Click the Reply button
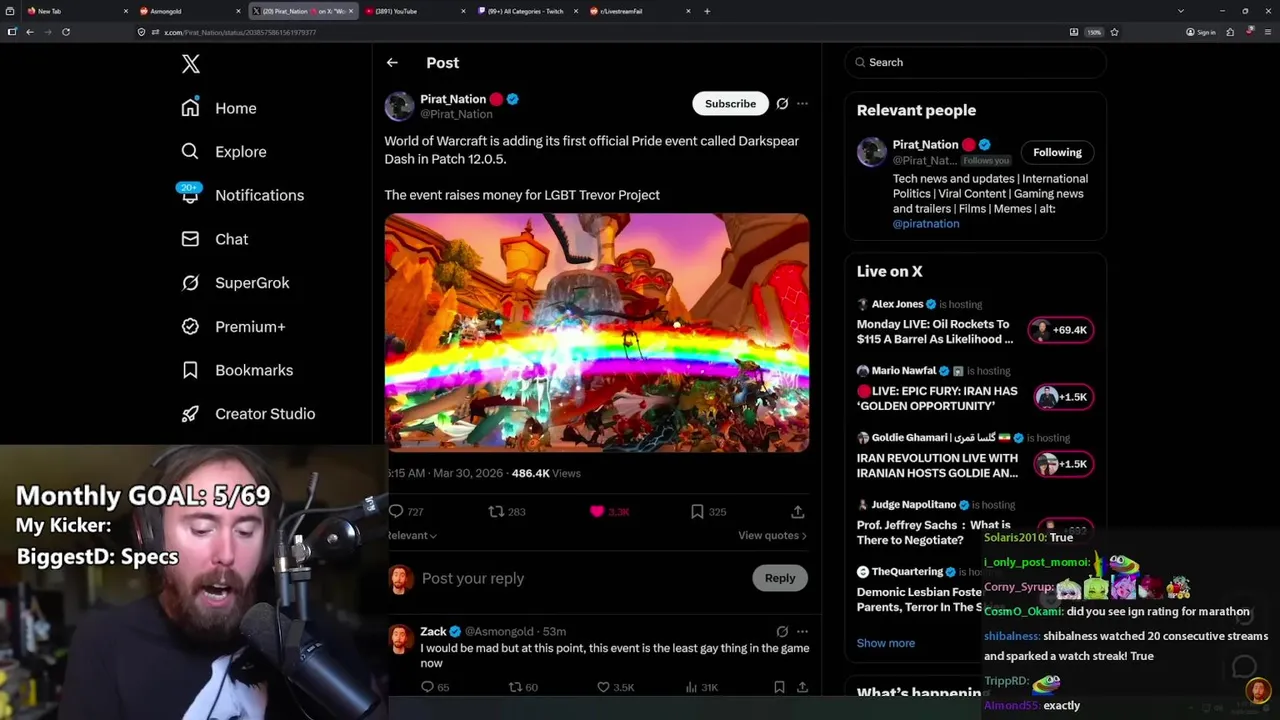 pyautogui.click(x=780, y=578)
